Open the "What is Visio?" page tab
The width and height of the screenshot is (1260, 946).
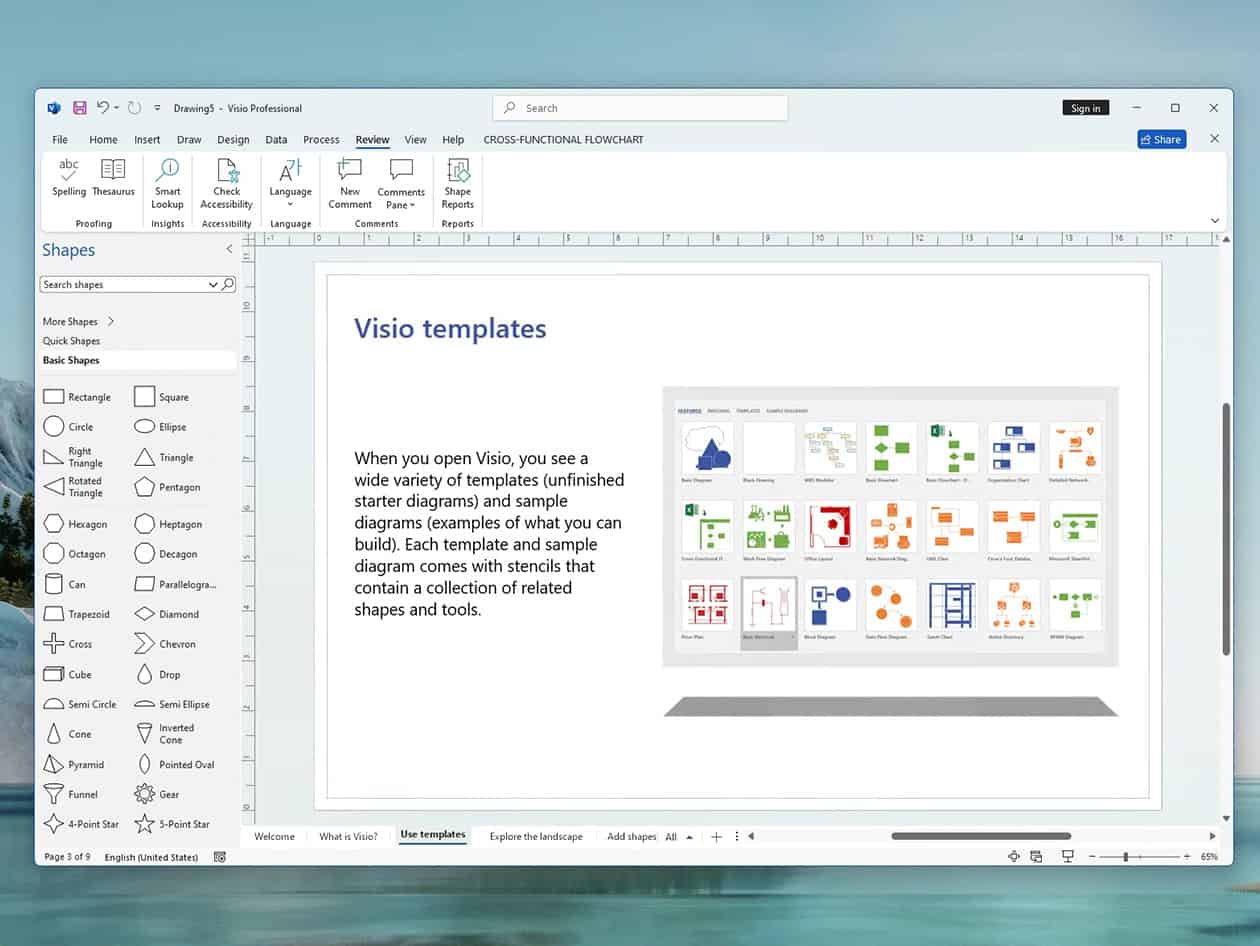pos(348,836)
